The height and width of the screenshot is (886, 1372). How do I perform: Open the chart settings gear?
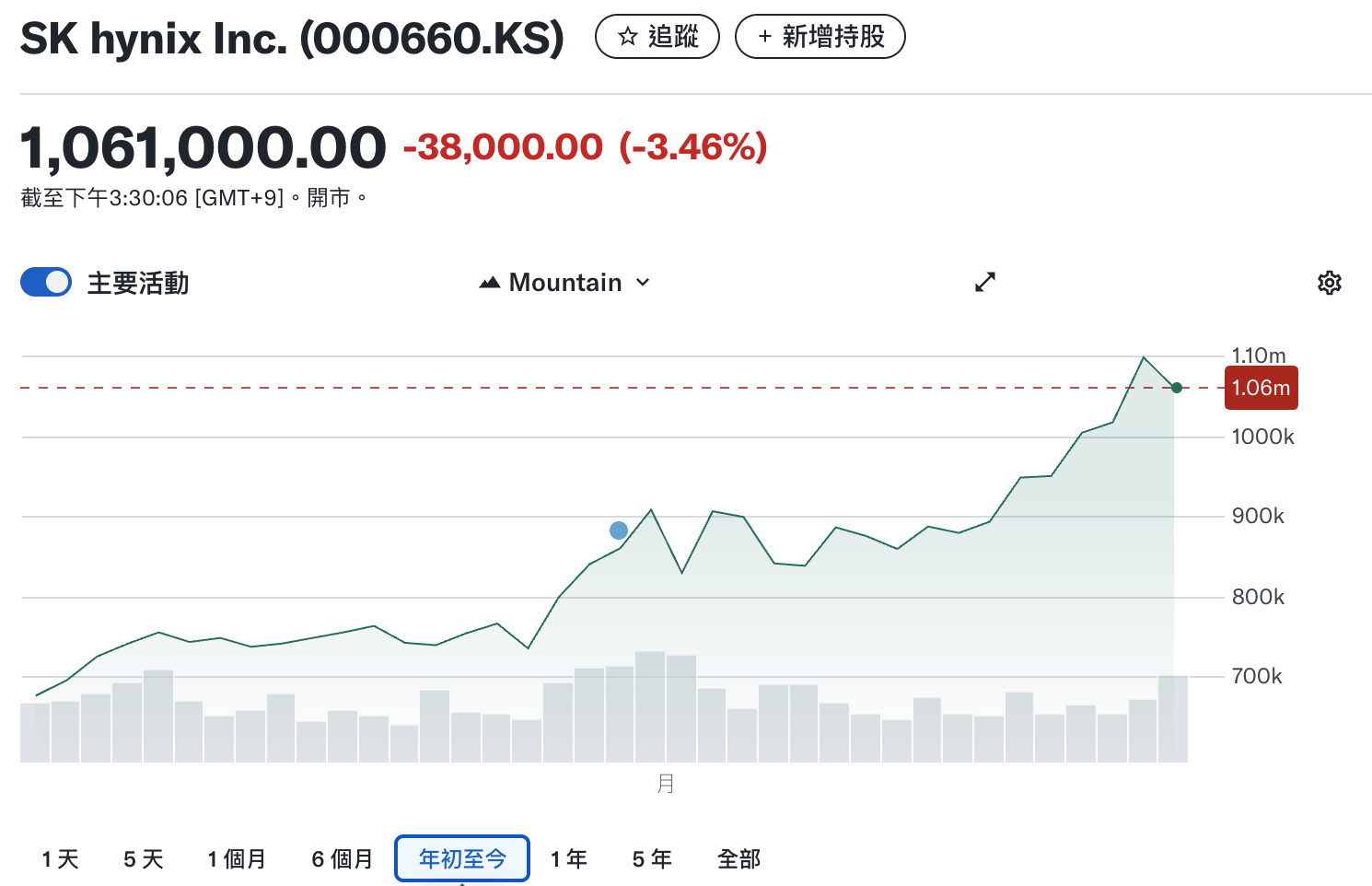pos(1330,282)
